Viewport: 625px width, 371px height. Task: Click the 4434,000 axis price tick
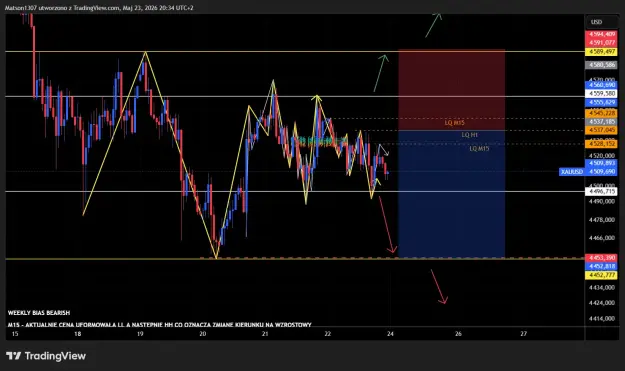pos(601,287)
